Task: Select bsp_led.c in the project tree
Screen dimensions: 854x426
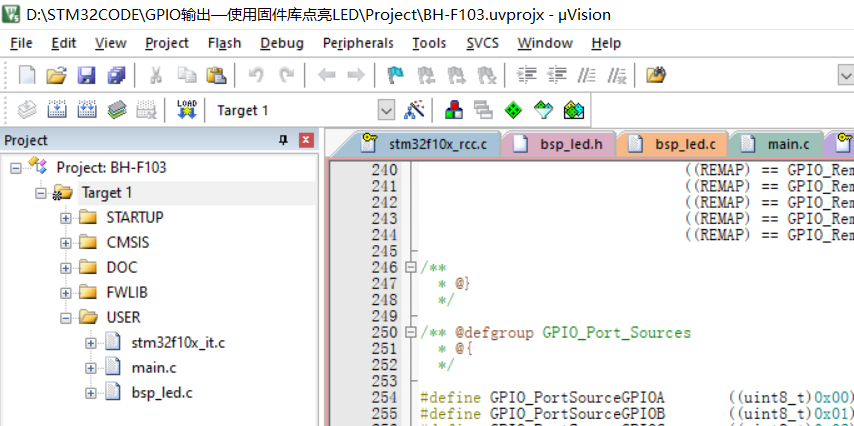Action: (x=162, y=393)
